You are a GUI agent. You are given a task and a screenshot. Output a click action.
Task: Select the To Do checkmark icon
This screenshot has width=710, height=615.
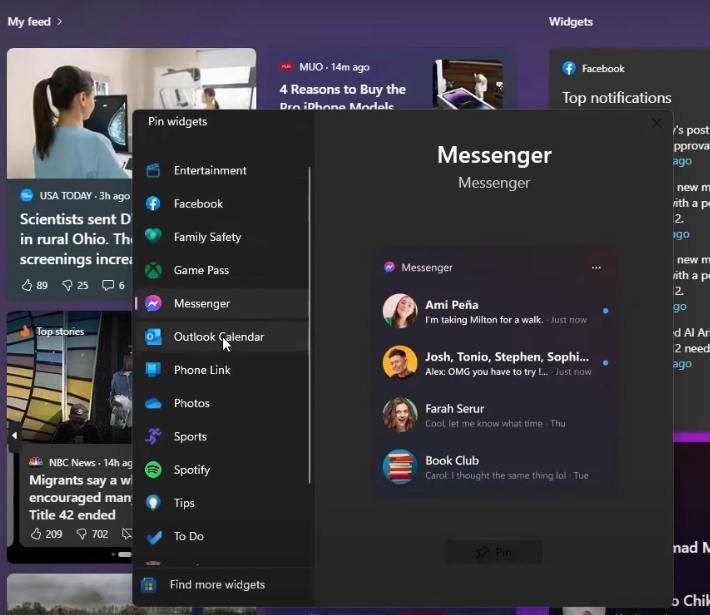point(153,537)
